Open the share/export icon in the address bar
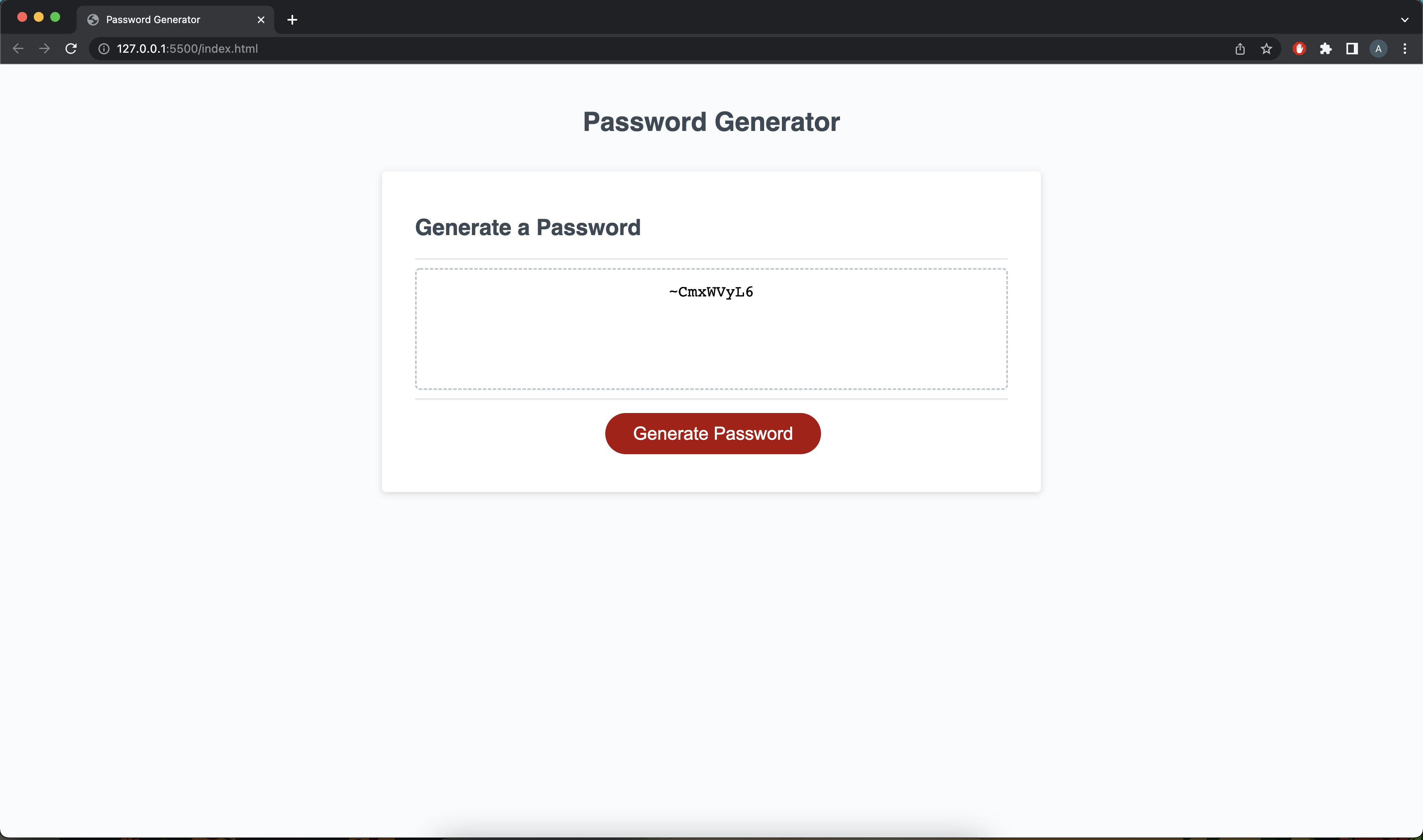The image size is (1423, 840). [1240, 49]
